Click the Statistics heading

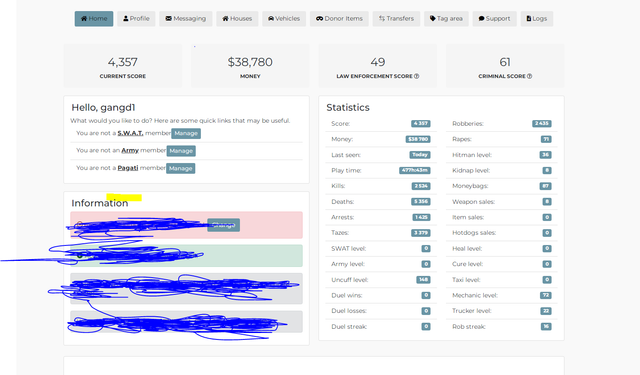coord(348,107)
